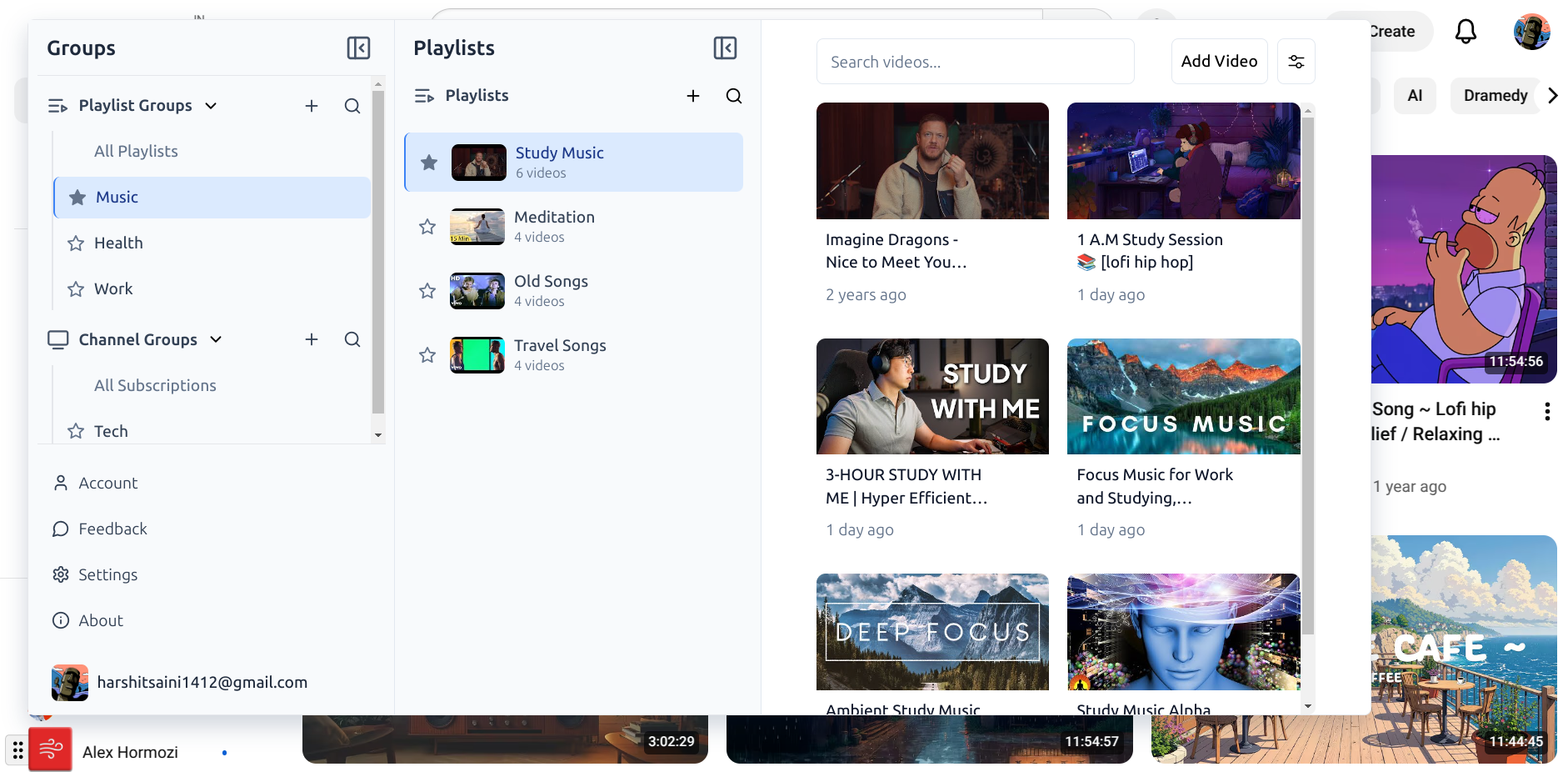This screenshot has height=772, width=1568.
Task: Open the Feedback menu item
Action: coord(112,529)
